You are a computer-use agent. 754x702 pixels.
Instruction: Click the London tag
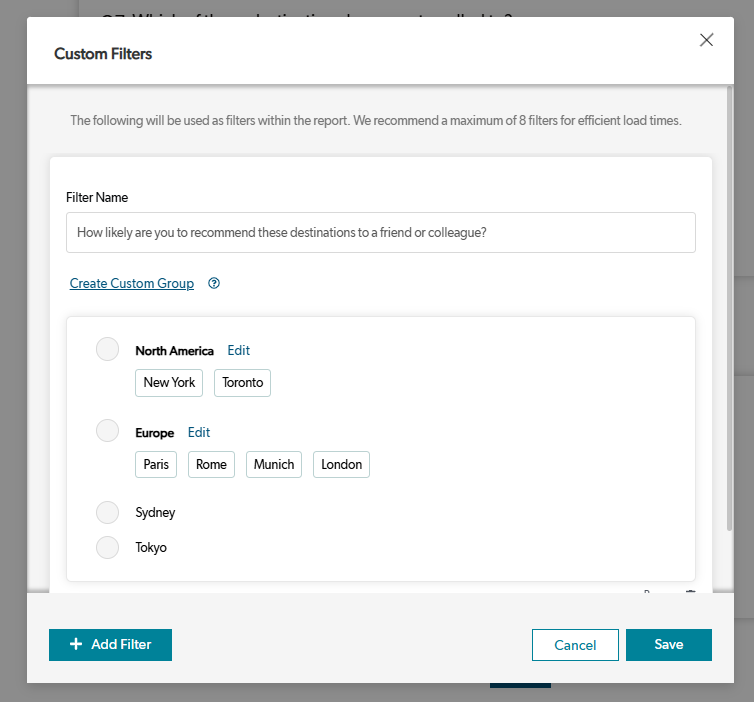[x=341, y=465]
